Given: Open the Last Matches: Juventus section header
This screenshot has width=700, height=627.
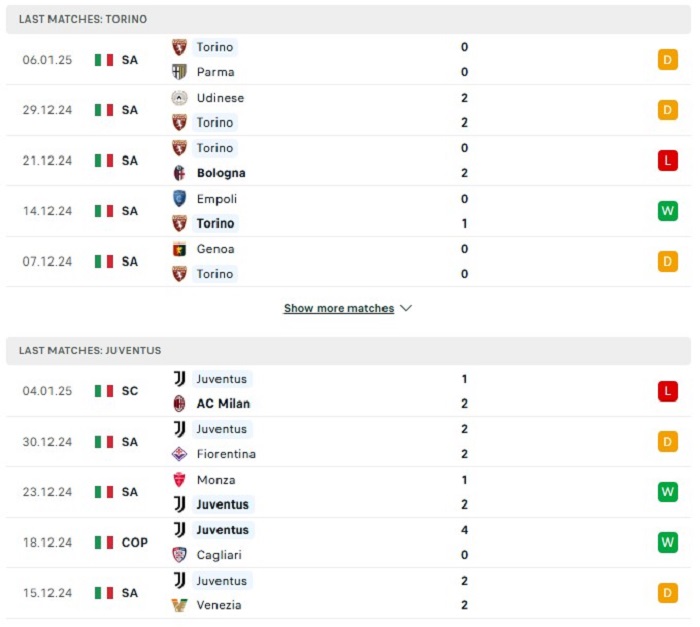Looking at the screenshot, I should [x=348, y=351].
